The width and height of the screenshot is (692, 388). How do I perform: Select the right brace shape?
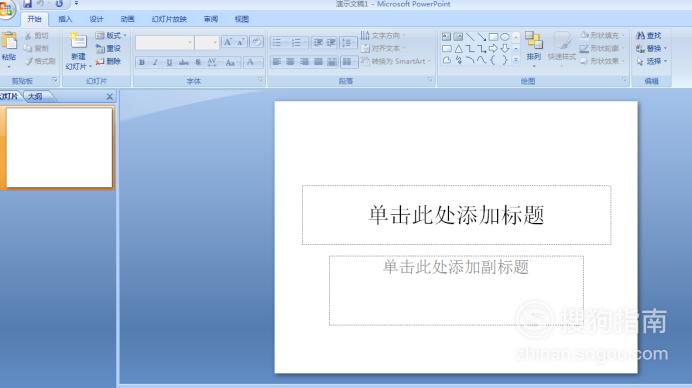[x=505, y=60]
